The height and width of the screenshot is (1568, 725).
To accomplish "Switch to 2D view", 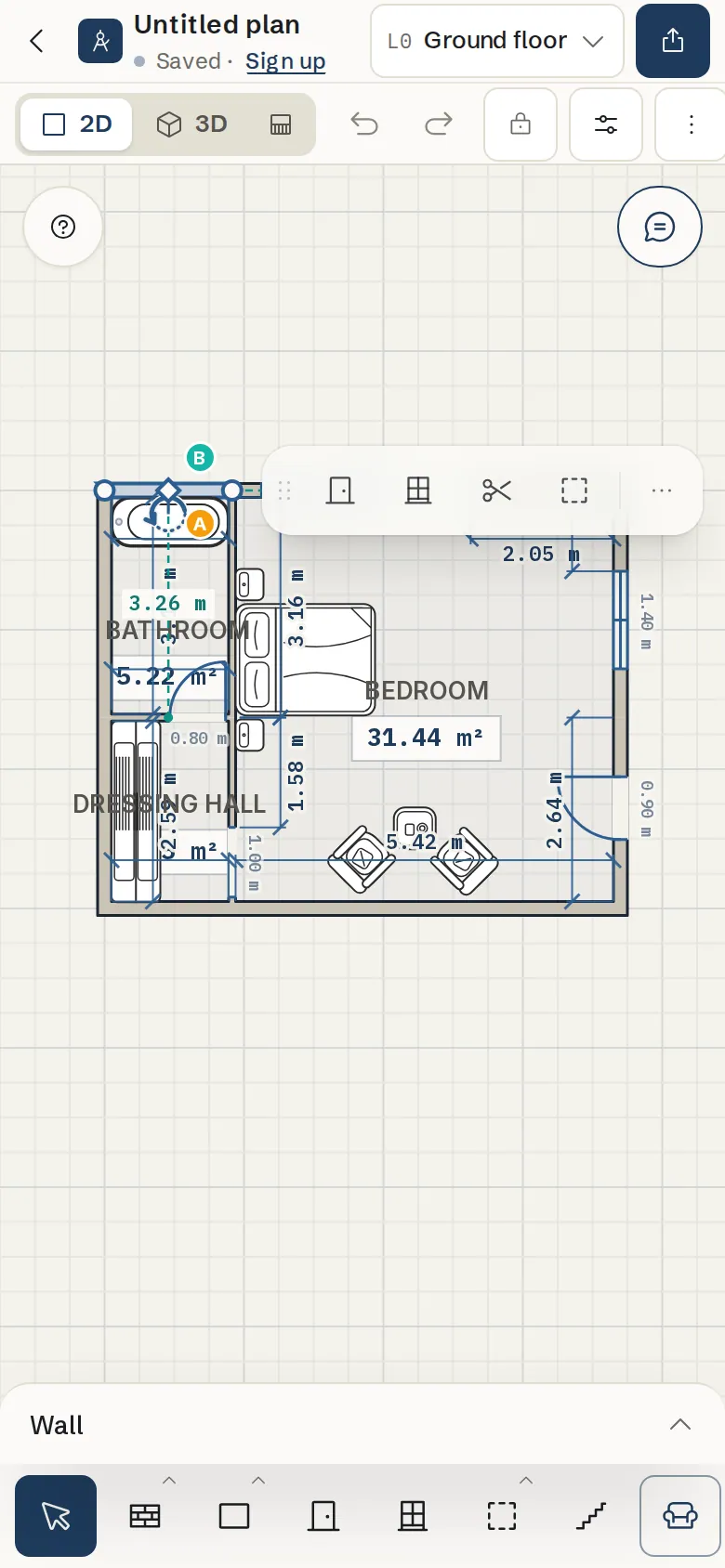I will click(77, 124).
